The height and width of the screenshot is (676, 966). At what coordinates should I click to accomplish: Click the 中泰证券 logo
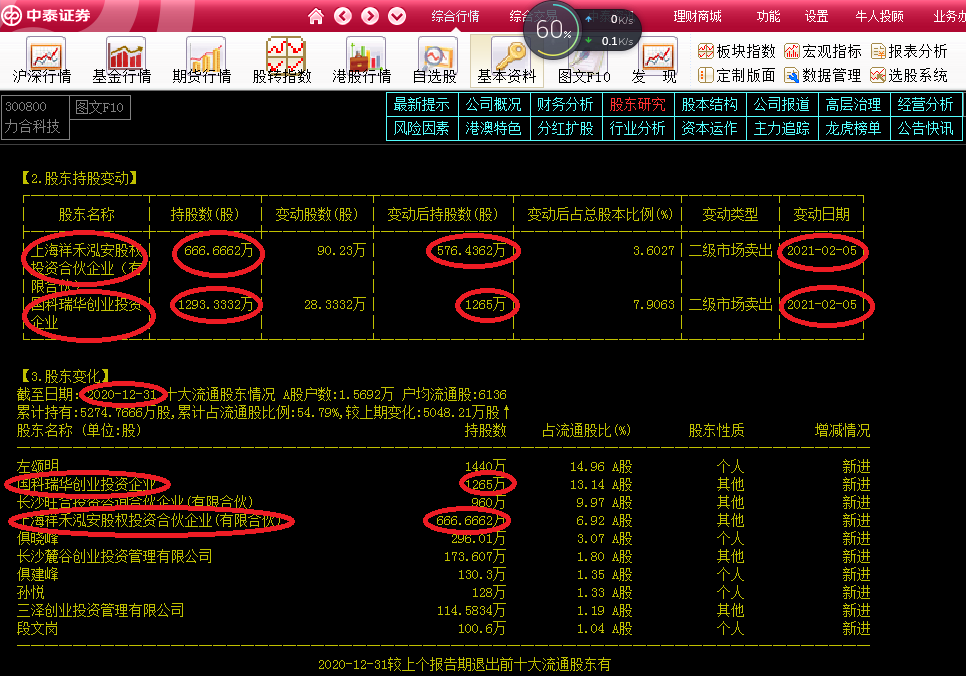click(46, 15)
